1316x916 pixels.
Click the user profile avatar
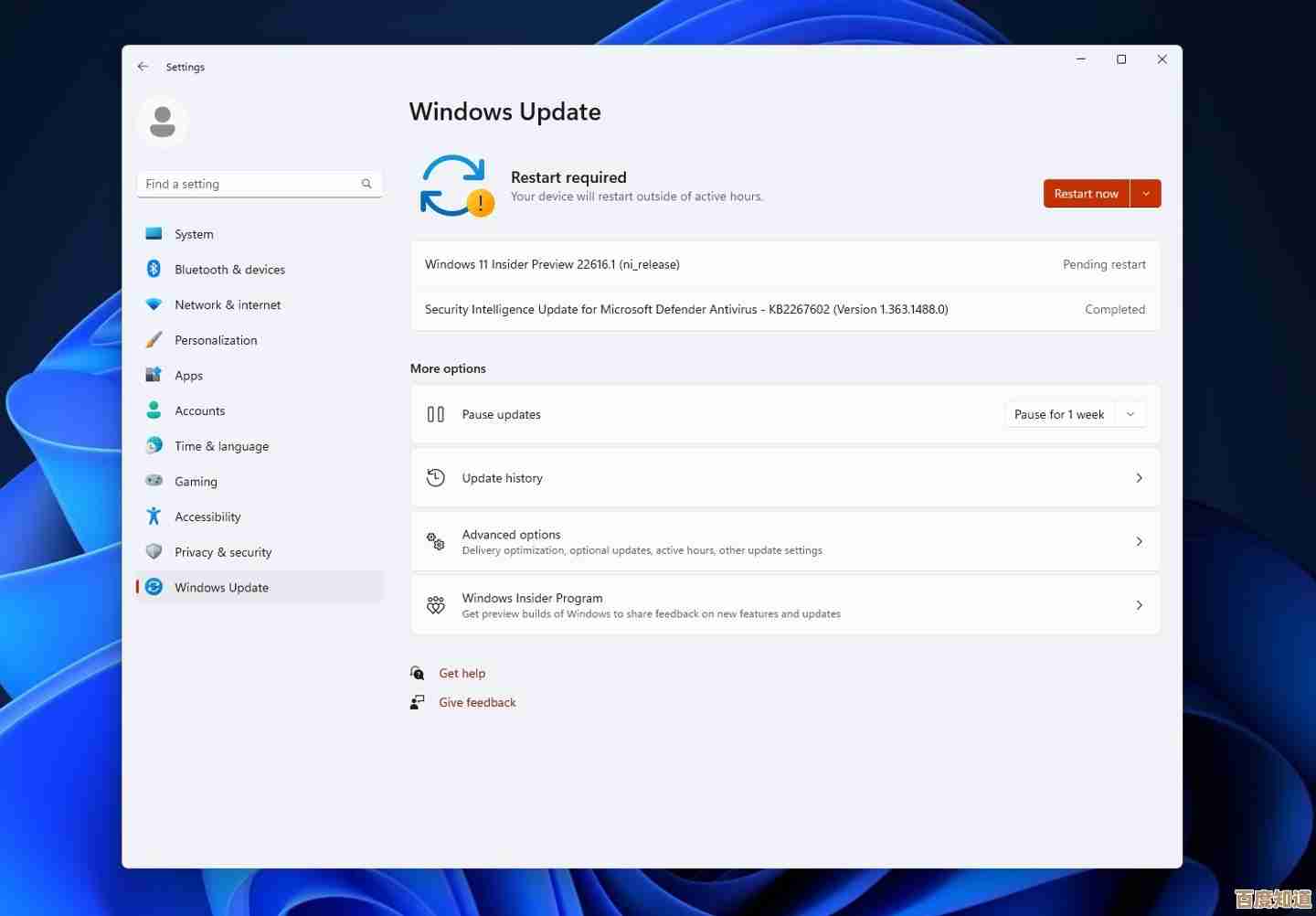pos(163,122)
